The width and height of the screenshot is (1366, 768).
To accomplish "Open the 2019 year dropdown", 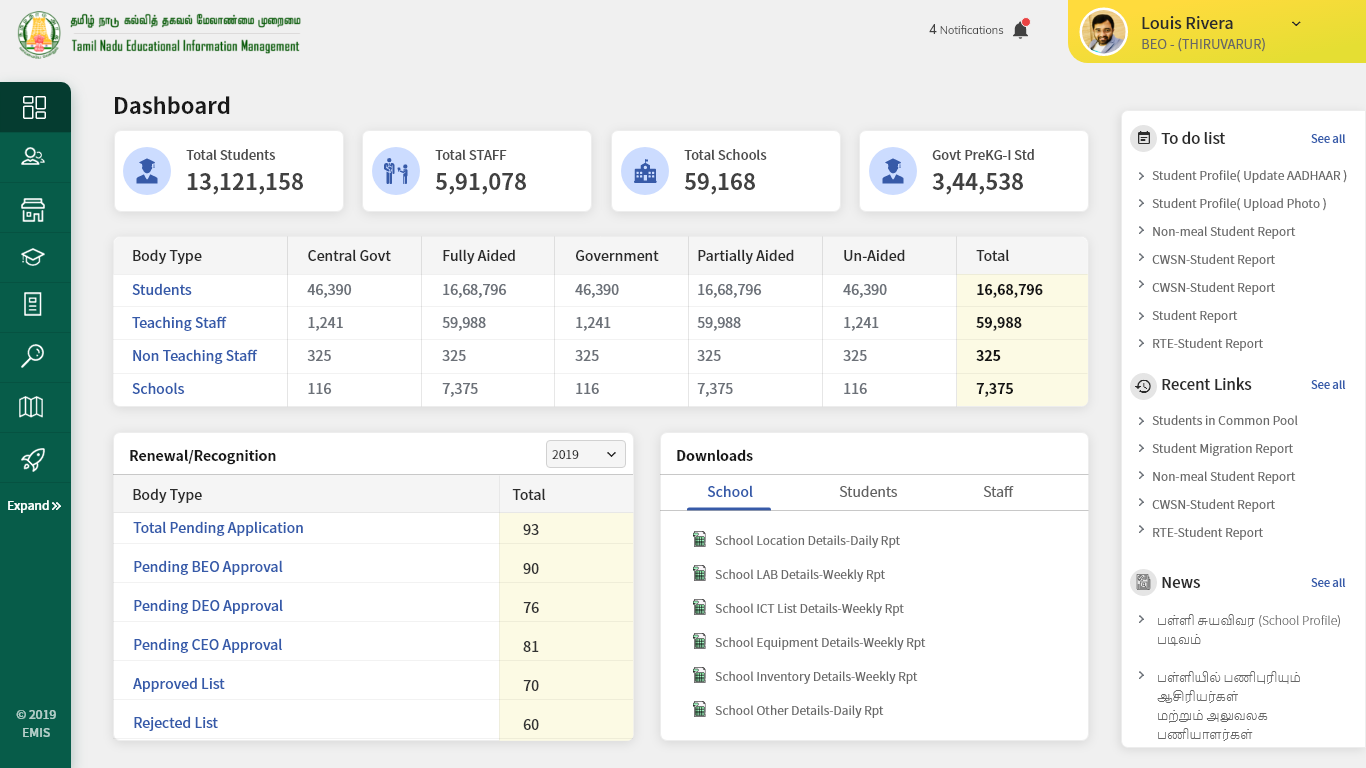I will (586, 454).
